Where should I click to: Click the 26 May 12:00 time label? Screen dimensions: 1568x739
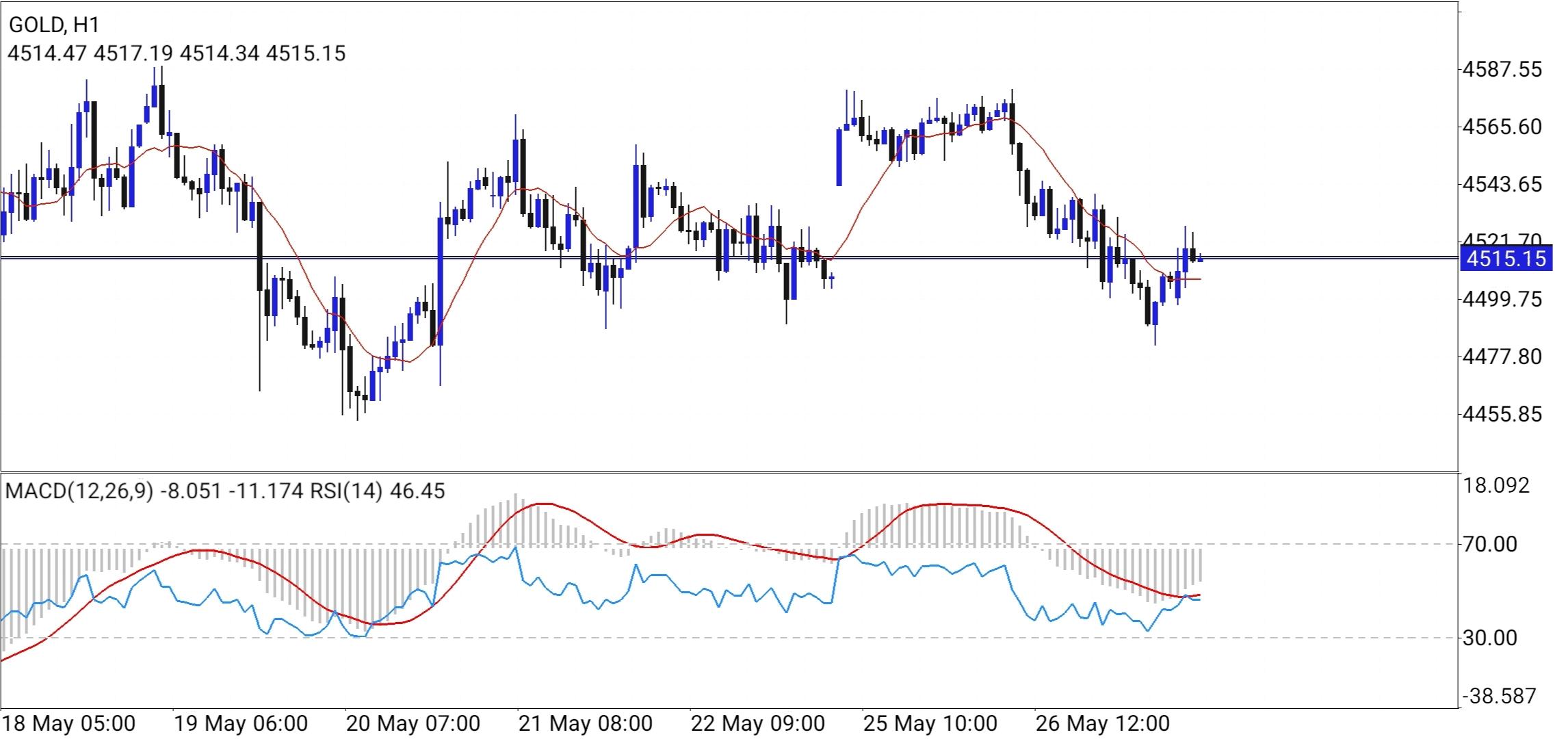[1103, 723]
